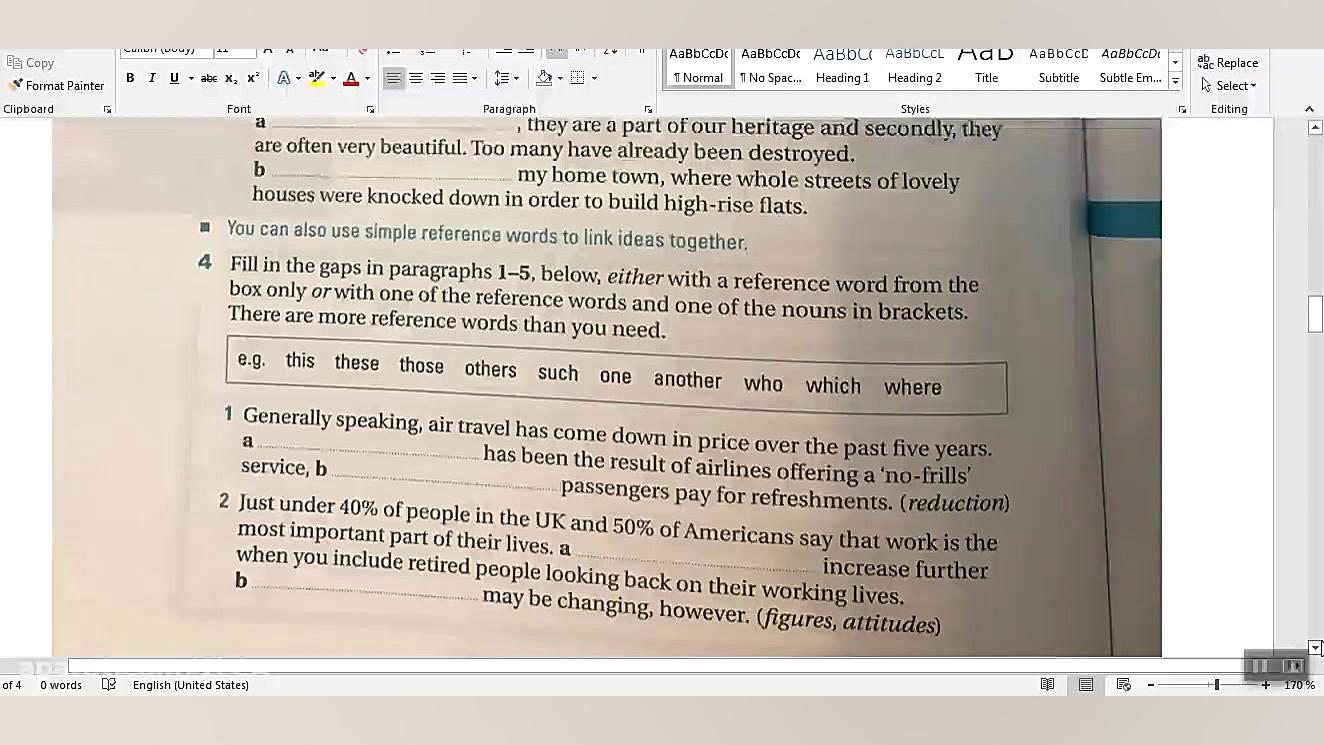The image size is (1324, 745).
Task: Apply yellow Text Highlight Color
Action: click(317, 78)
